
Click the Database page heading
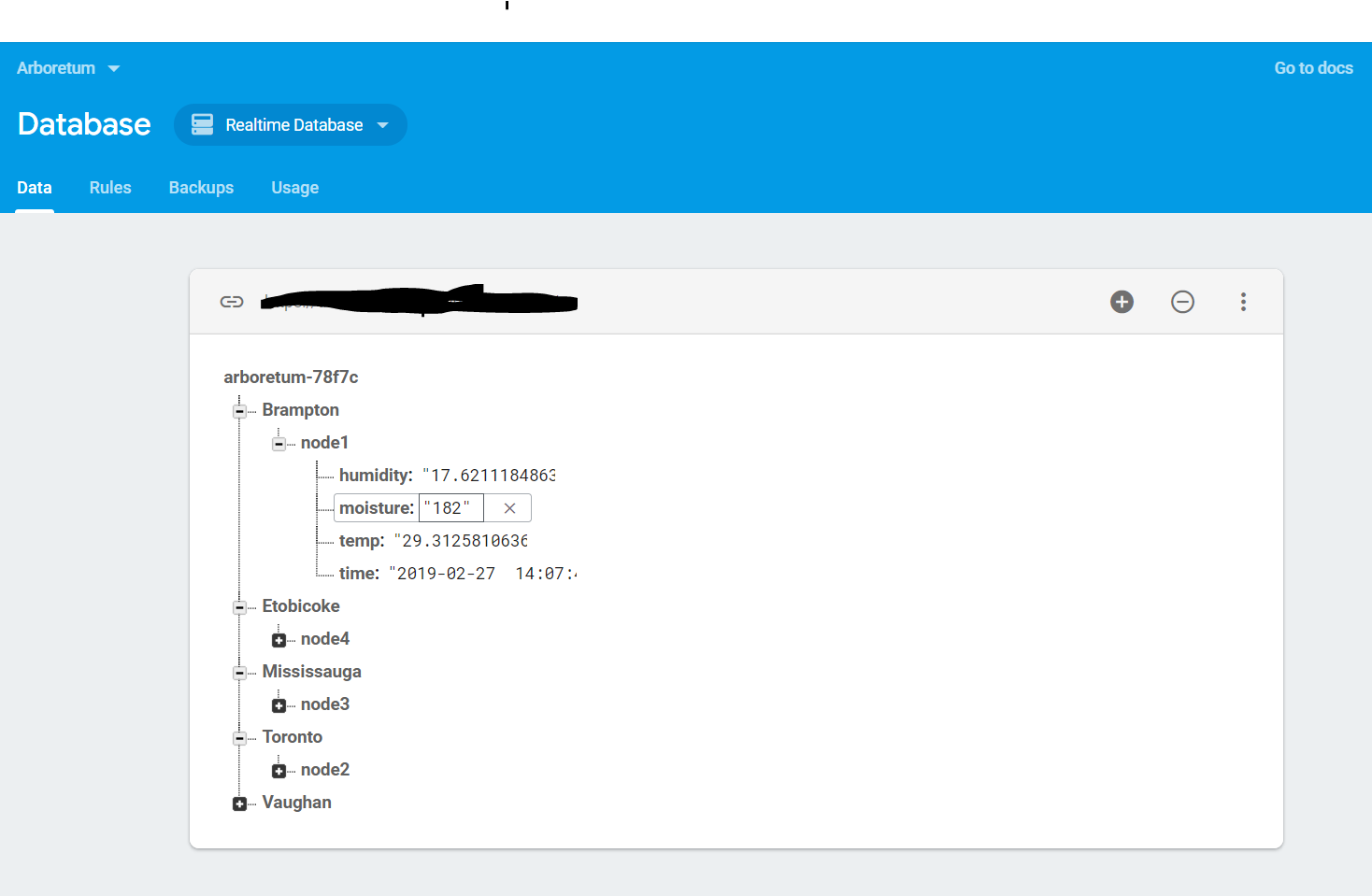(x=84, y=124)
